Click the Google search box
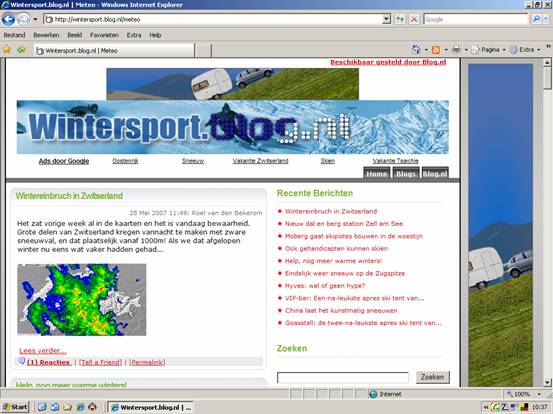 tap(476, 19)
